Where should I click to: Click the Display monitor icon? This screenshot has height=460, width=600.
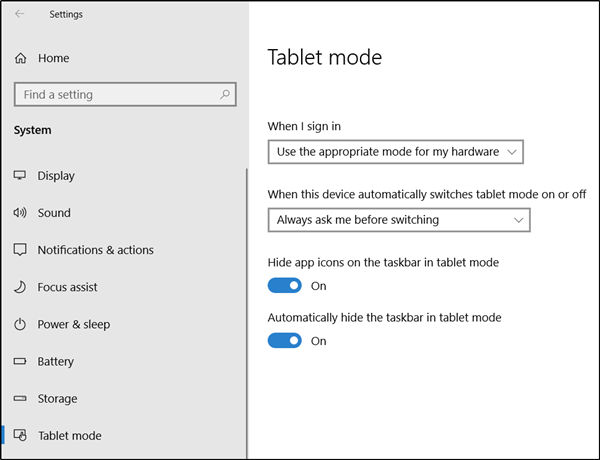click(x=20, y=176)
